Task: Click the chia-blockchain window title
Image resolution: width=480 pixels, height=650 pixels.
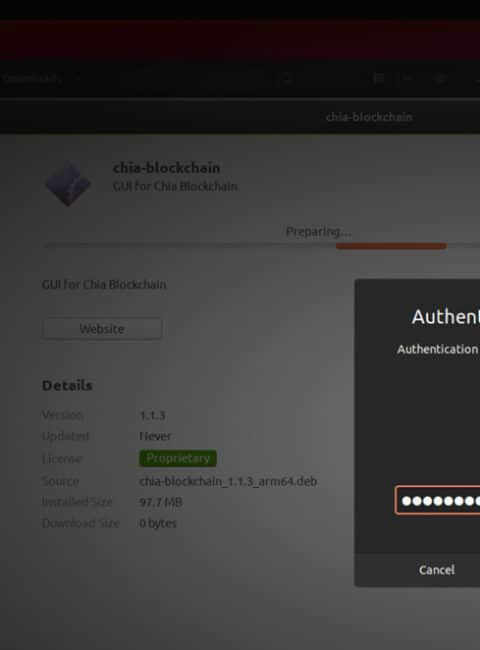Action: point(369,117)
